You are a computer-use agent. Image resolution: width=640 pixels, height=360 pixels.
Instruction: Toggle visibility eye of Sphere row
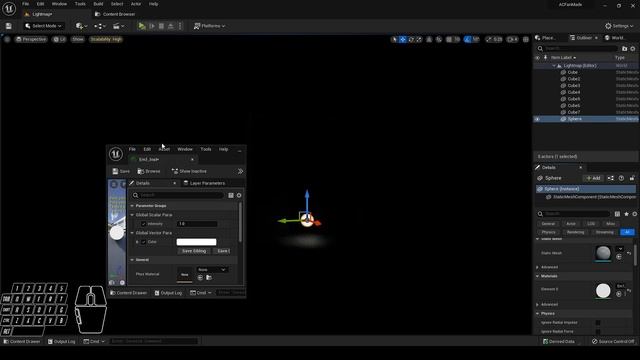(538, 119)
